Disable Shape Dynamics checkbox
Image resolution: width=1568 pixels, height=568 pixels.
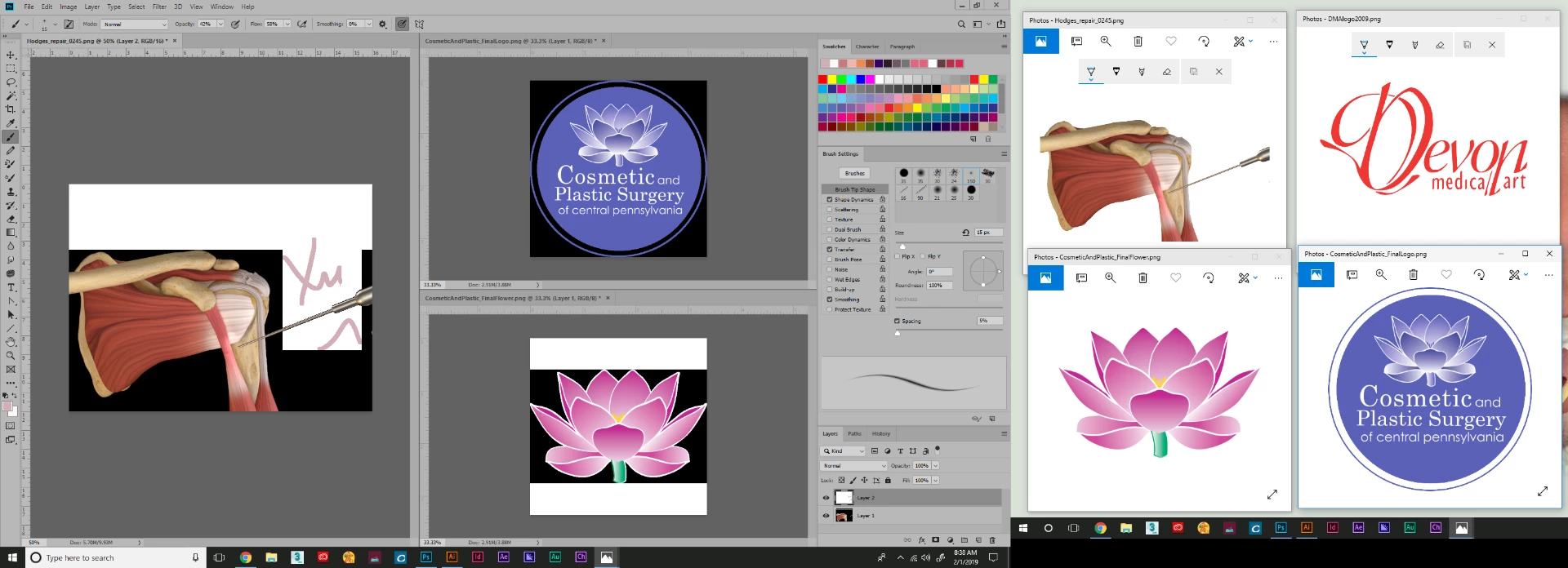[829, 199]
